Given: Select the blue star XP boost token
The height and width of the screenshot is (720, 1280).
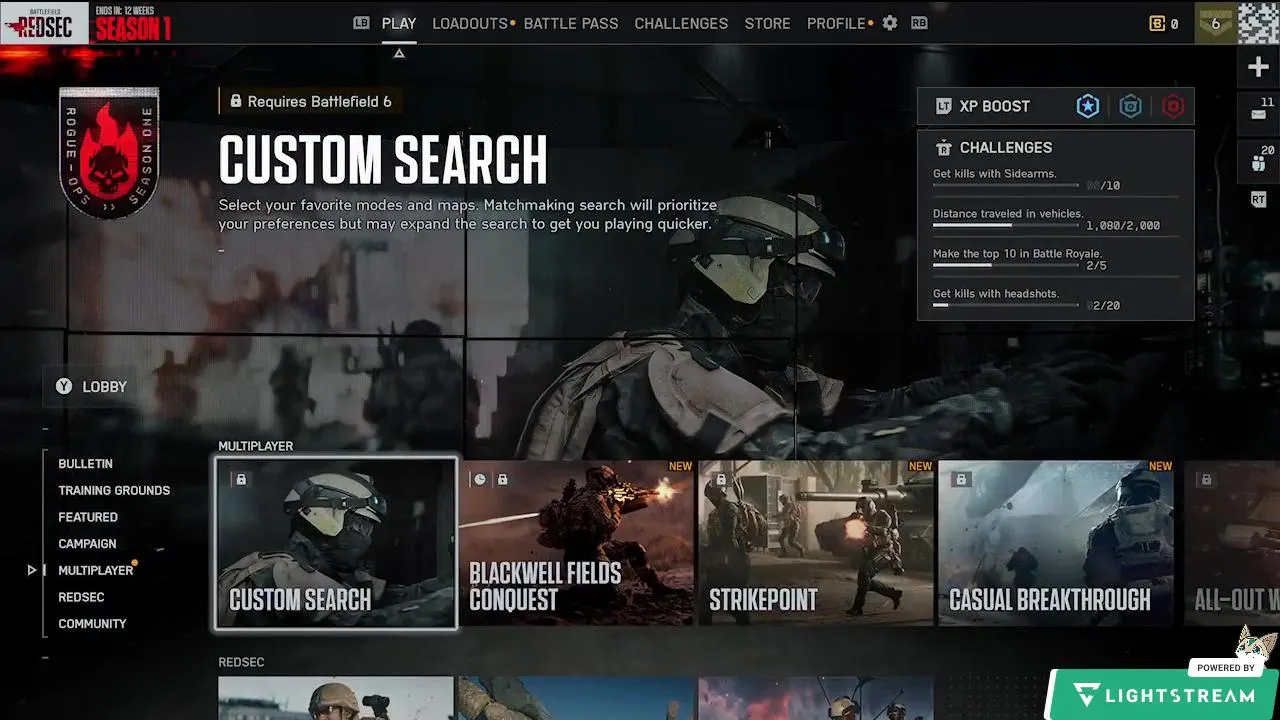Looking at the screenshot, I should coord(1088,106).
